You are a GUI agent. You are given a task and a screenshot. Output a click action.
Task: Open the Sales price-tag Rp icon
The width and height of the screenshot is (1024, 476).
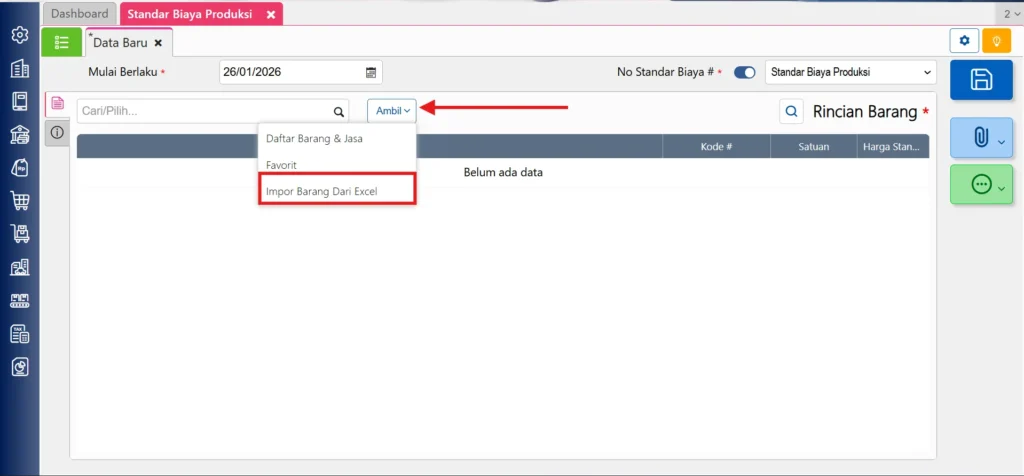tap(20, 168)
